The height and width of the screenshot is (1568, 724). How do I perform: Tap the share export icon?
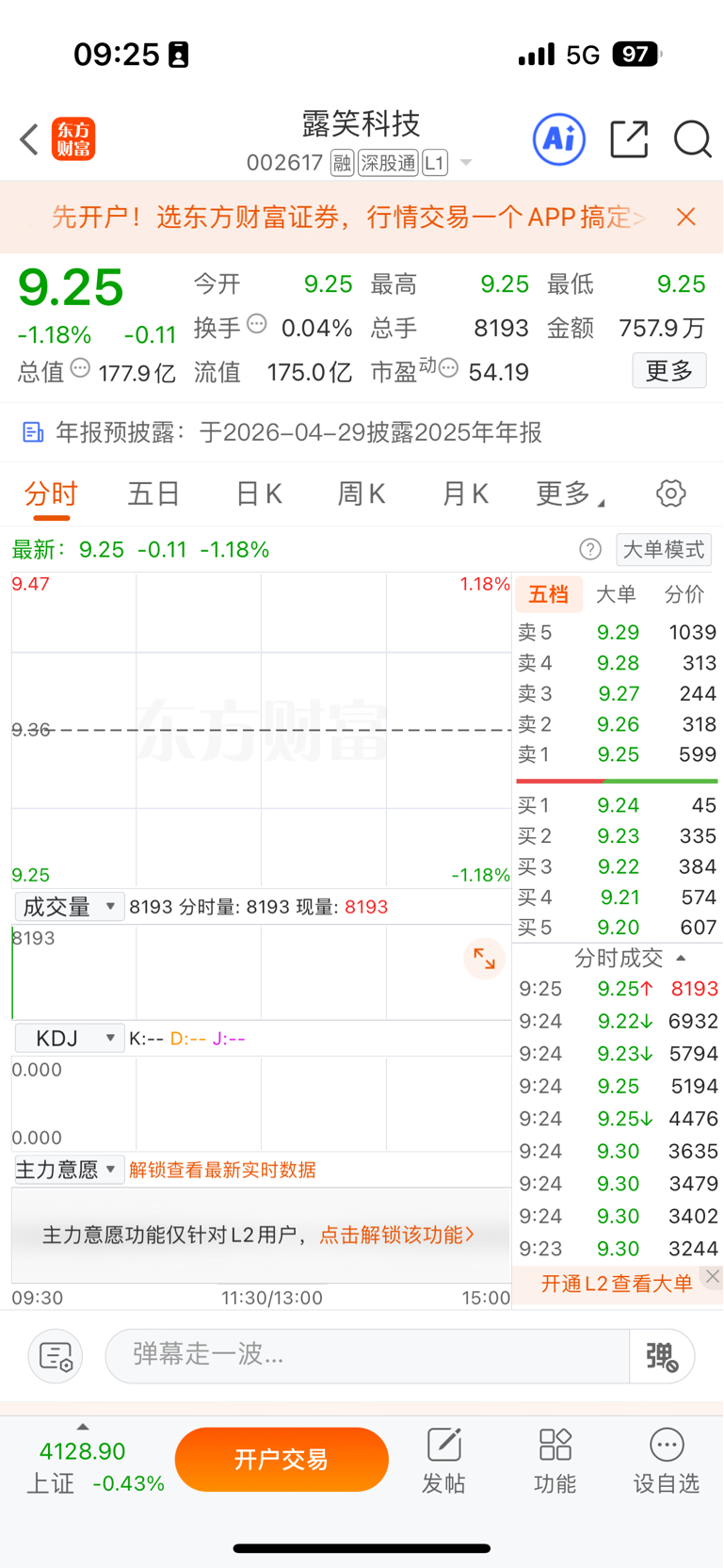coord(629,139)
